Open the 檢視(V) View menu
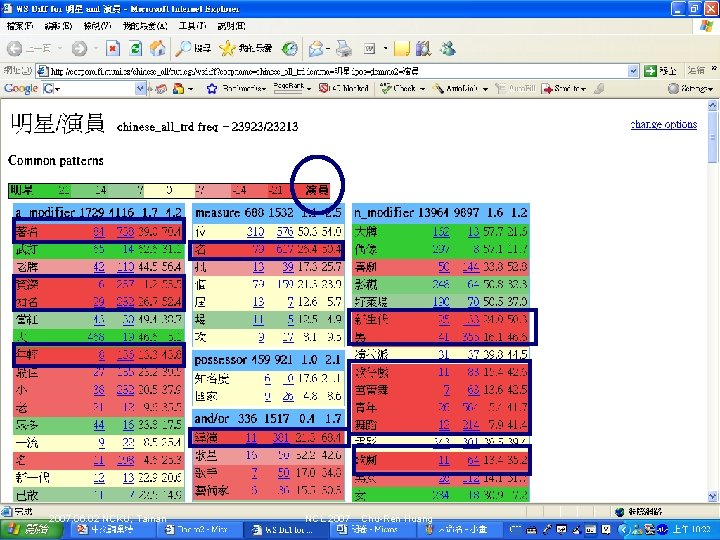 click(x=97, y=26)
